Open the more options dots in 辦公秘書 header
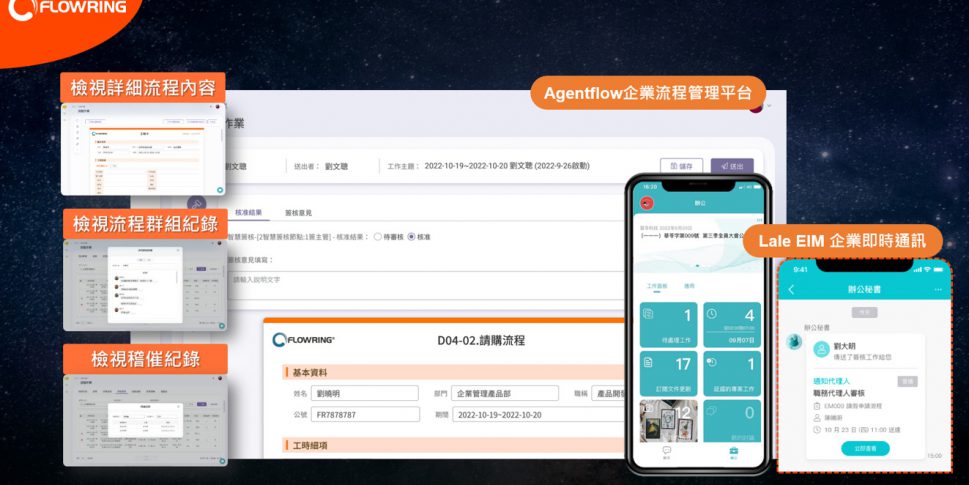This screenshot has height=485, width=969. click(x=938, y=289)
